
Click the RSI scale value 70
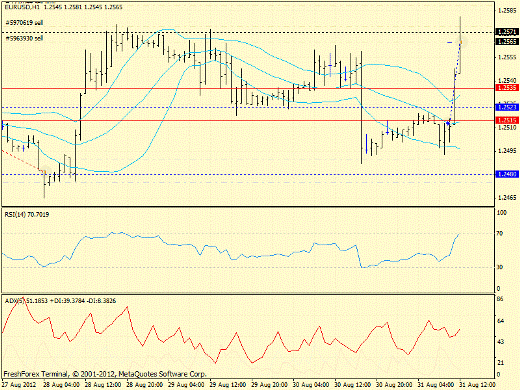tap(500, 234)
